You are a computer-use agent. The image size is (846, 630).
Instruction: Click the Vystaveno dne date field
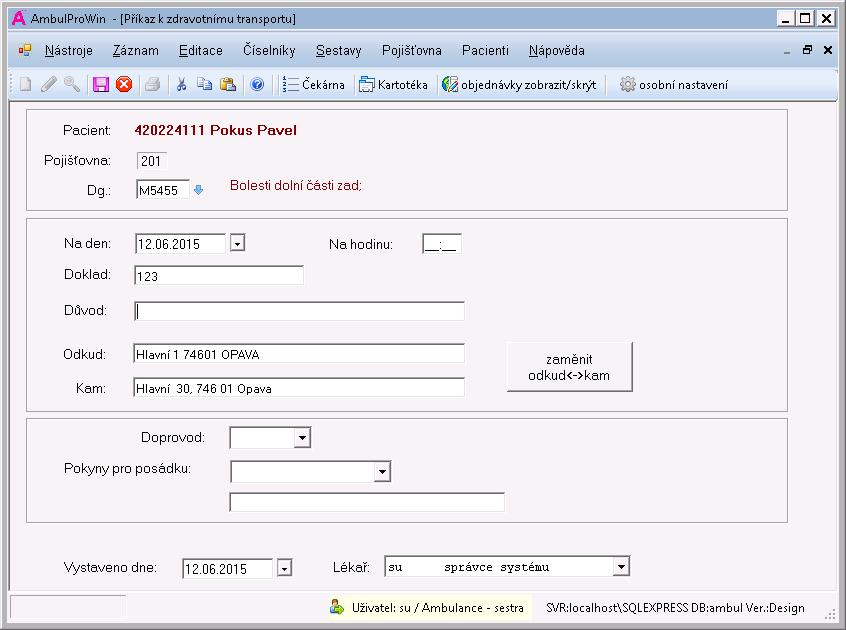pyautogui.click(x=227, y=569)
